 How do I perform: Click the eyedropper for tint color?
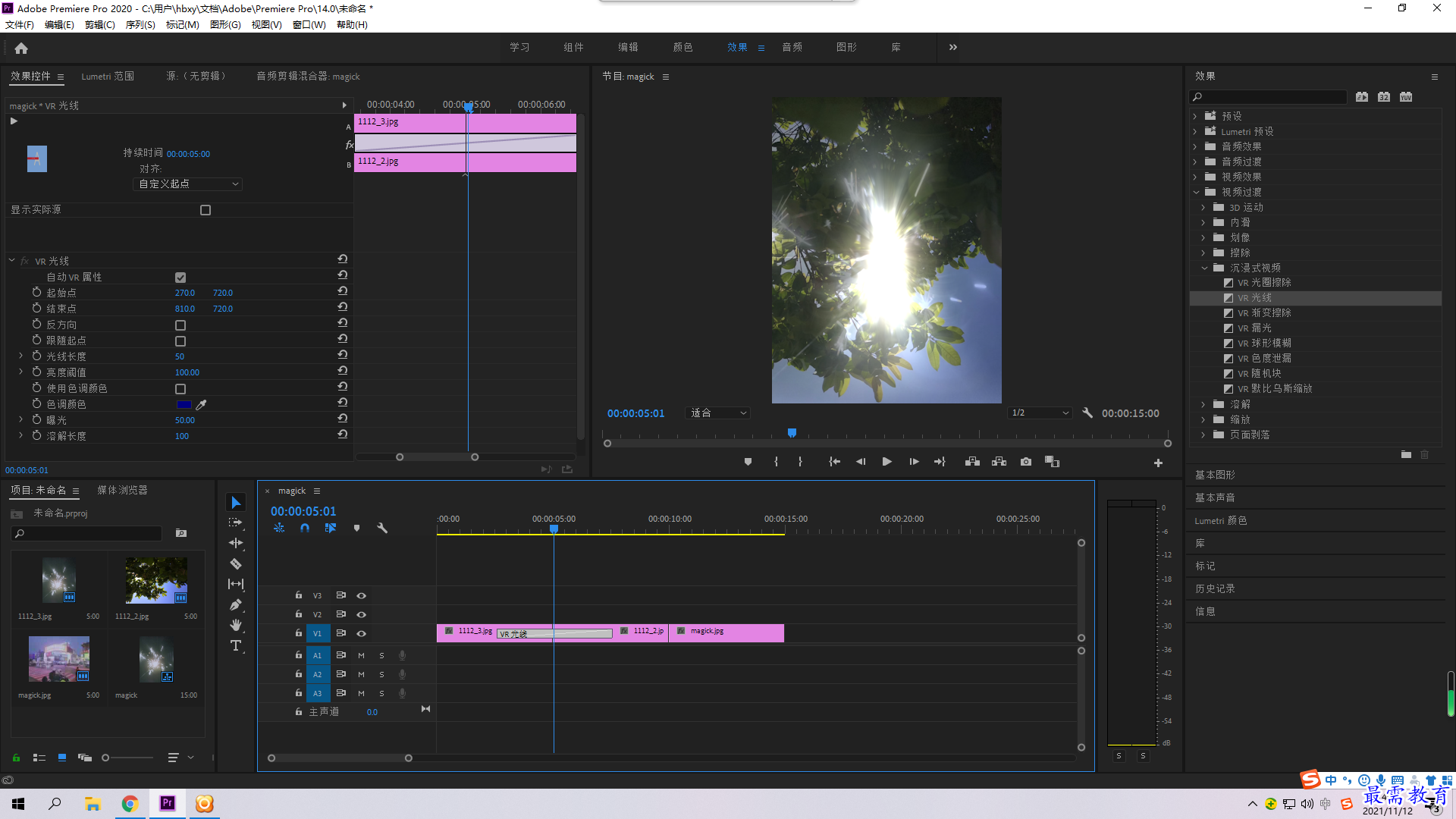point(201,404)
